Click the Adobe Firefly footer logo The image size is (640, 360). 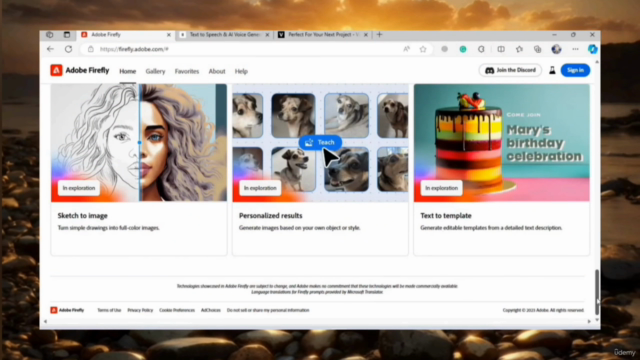[x=67, y=310]
